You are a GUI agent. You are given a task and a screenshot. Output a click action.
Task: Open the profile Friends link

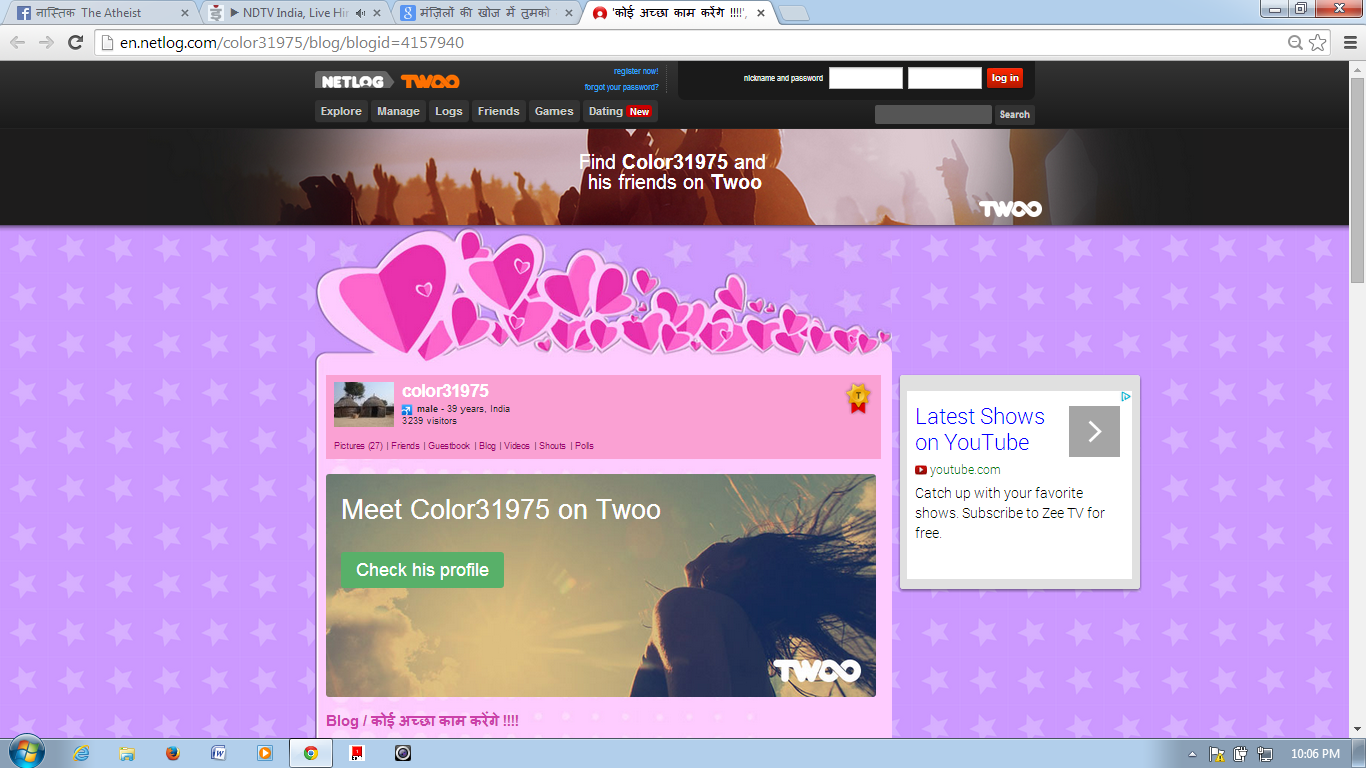(x=405, y=446)
